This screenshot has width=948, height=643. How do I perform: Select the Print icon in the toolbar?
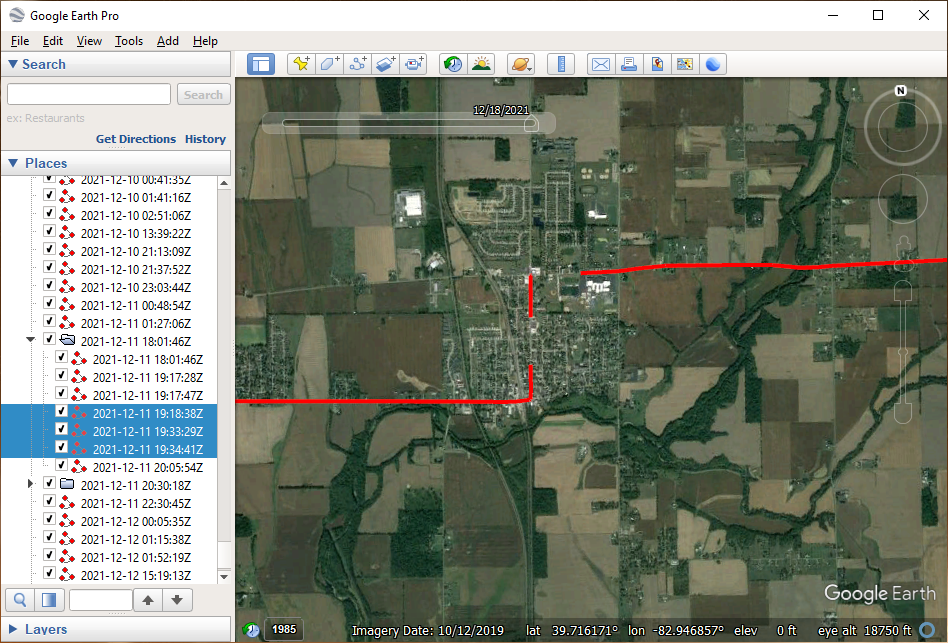(x=629, y=64)
